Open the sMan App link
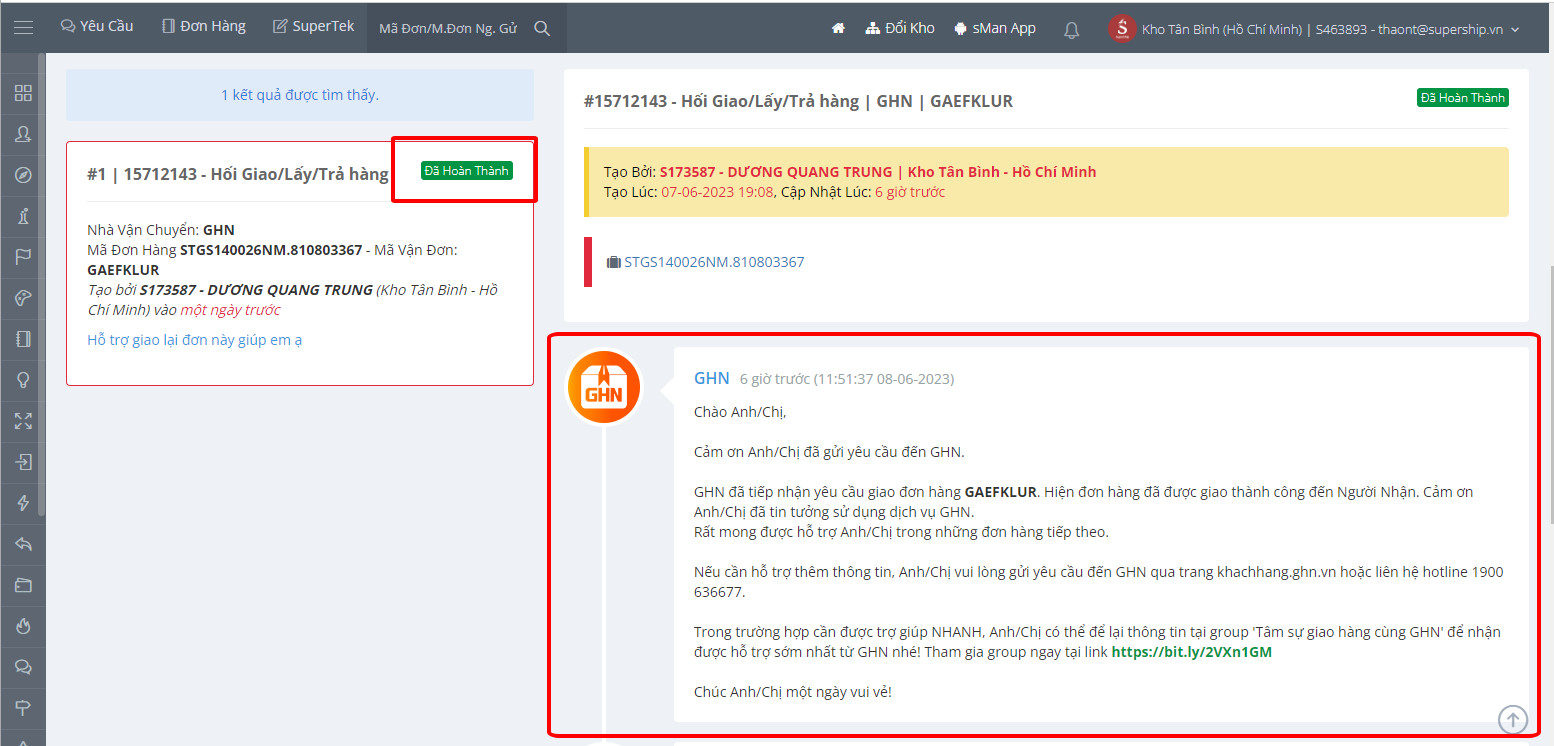 995,28
